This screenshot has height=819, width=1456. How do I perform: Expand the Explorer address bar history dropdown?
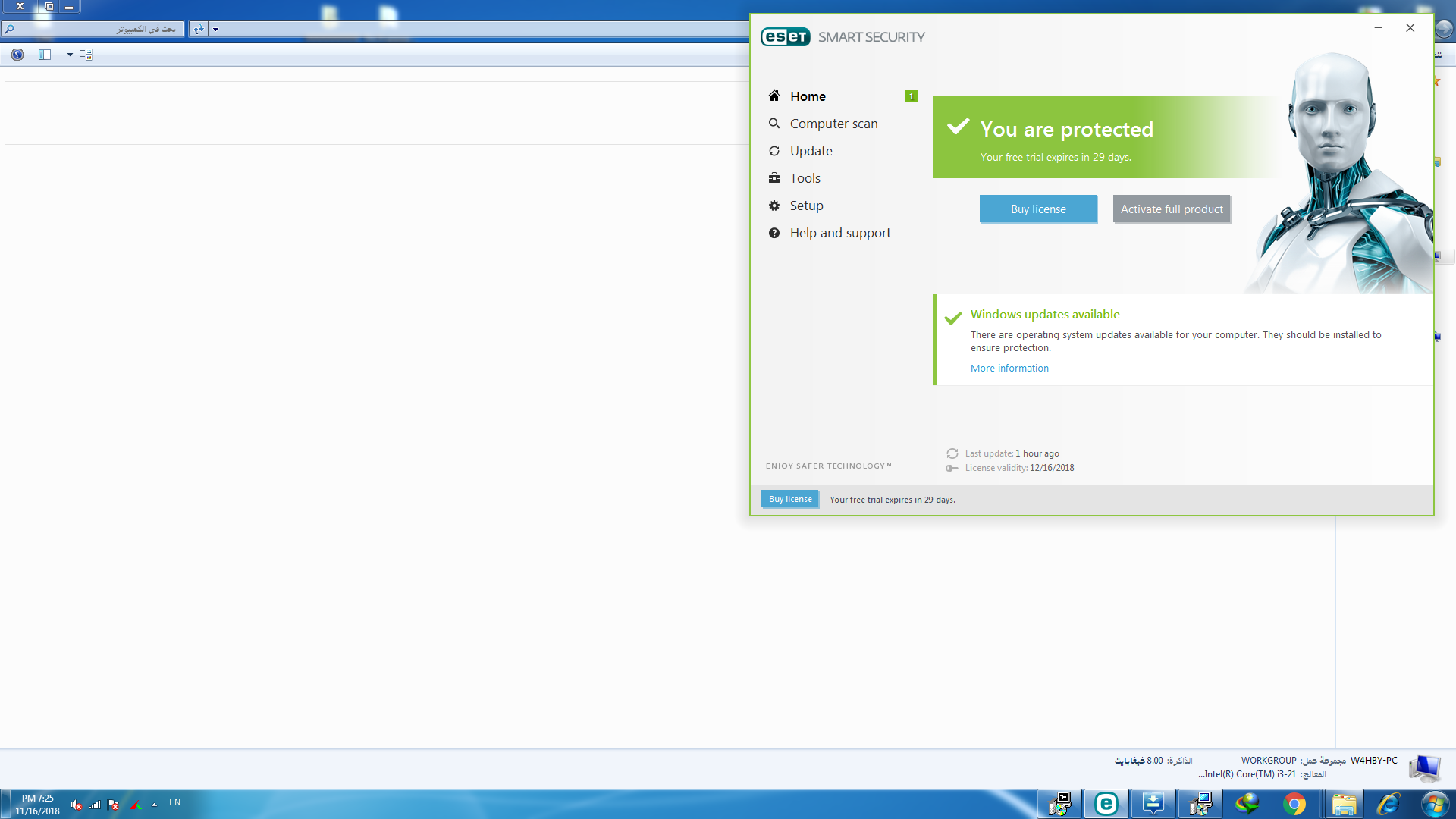(215, 30)
